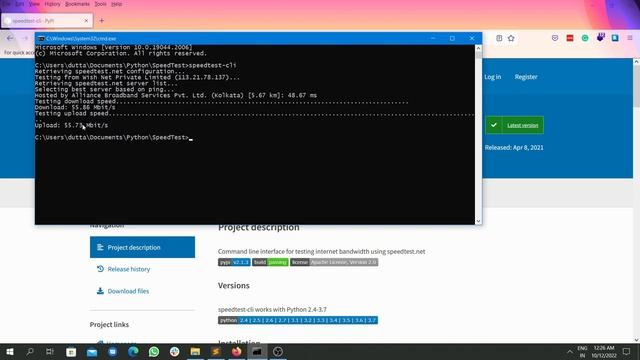Open the Windows Start menu
The image size is (640, 360).
pyautogui.click(x=10, y=351)
